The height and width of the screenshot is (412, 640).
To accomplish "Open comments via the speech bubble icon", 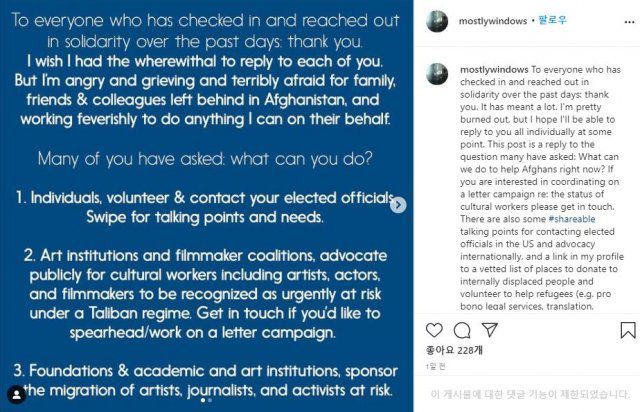I will pos(461,328).
